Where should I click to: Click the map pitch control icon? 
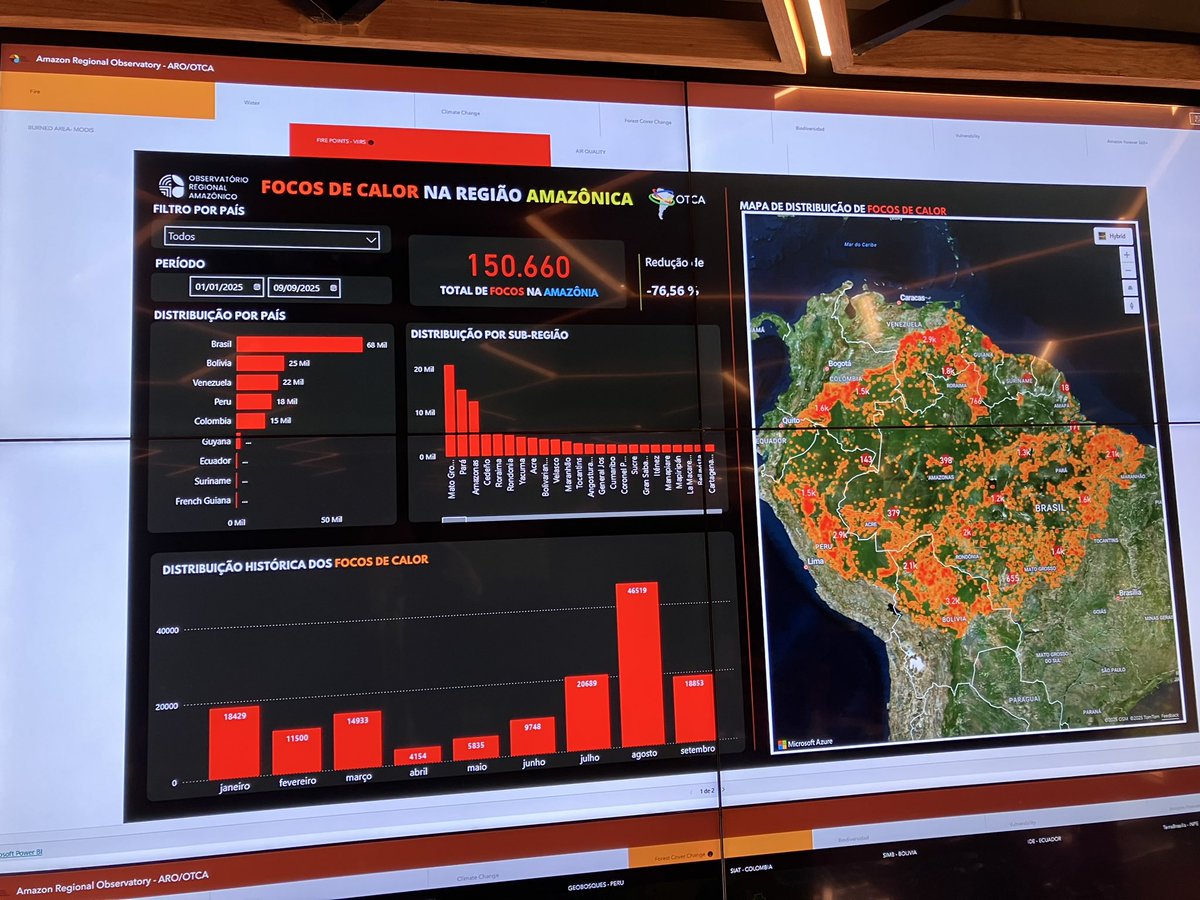1131,288
